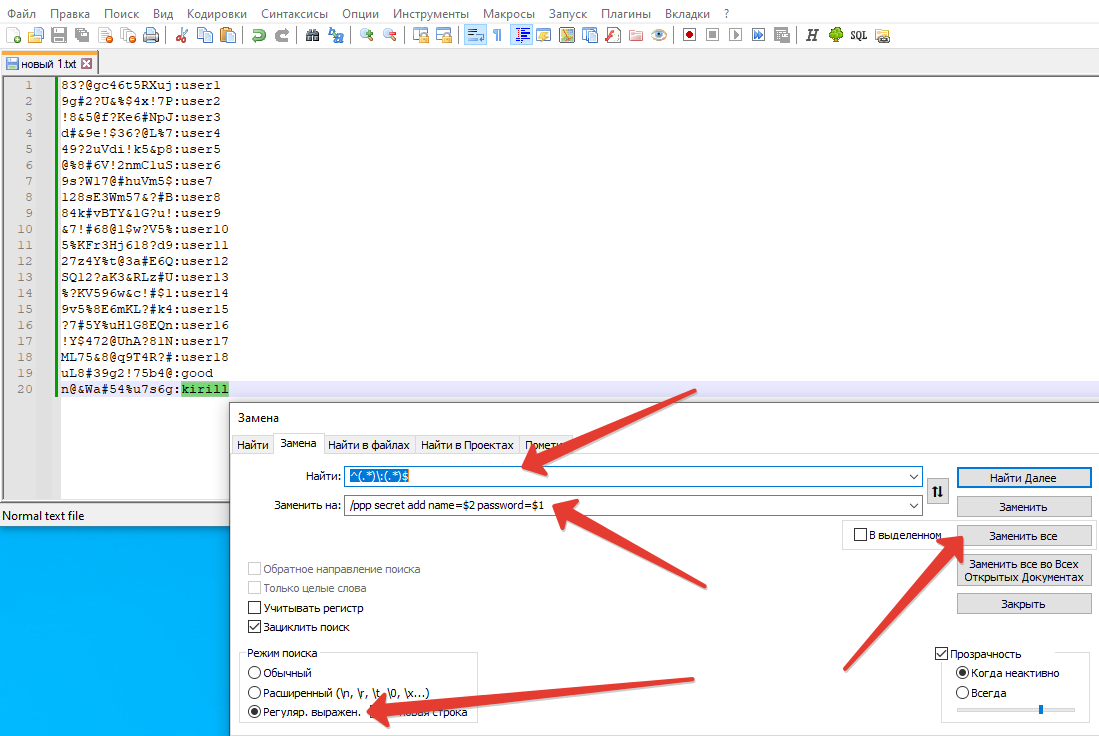1099x736 pixels.
Task: Tick the 'В выделенном' checkbox
Action: 861,535
